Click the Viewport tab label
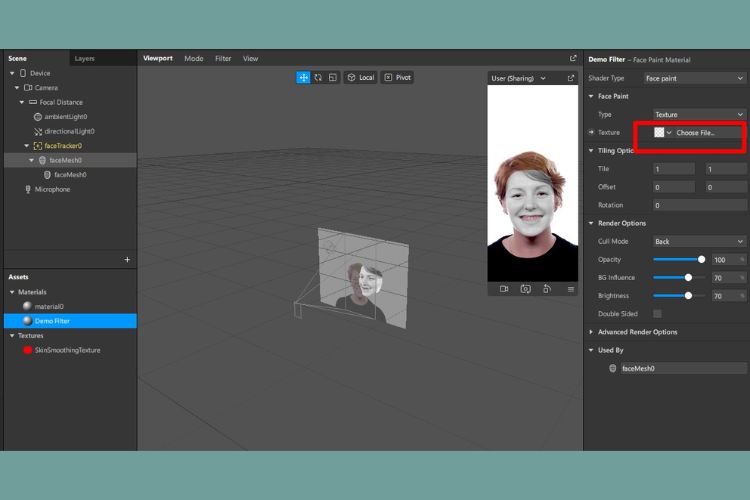This screenshot has height=500, width=750. (158, 58)
